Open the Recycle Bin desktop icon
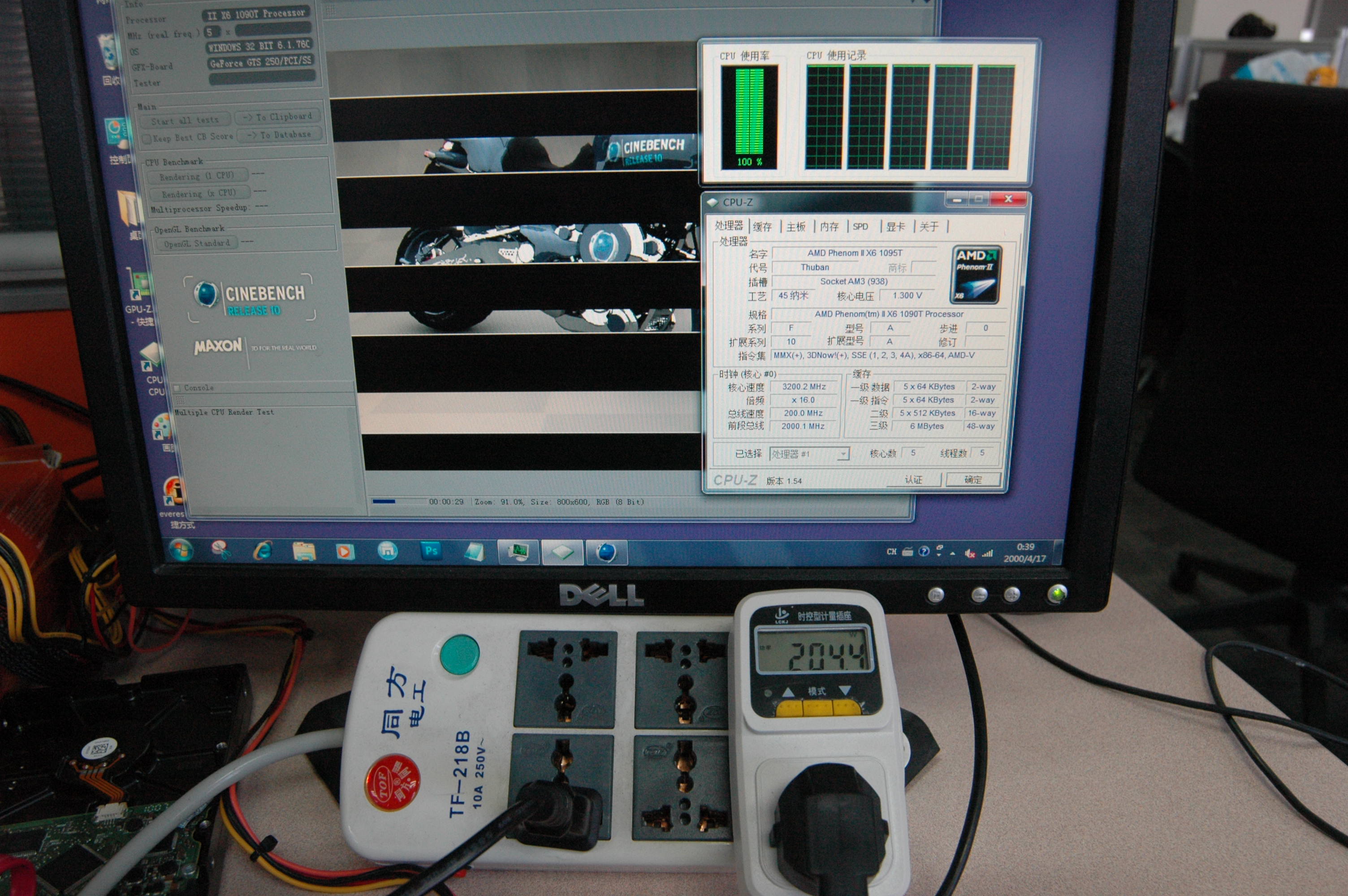The height and width of the screenshot is (896, 1348). tap(110, 60)
